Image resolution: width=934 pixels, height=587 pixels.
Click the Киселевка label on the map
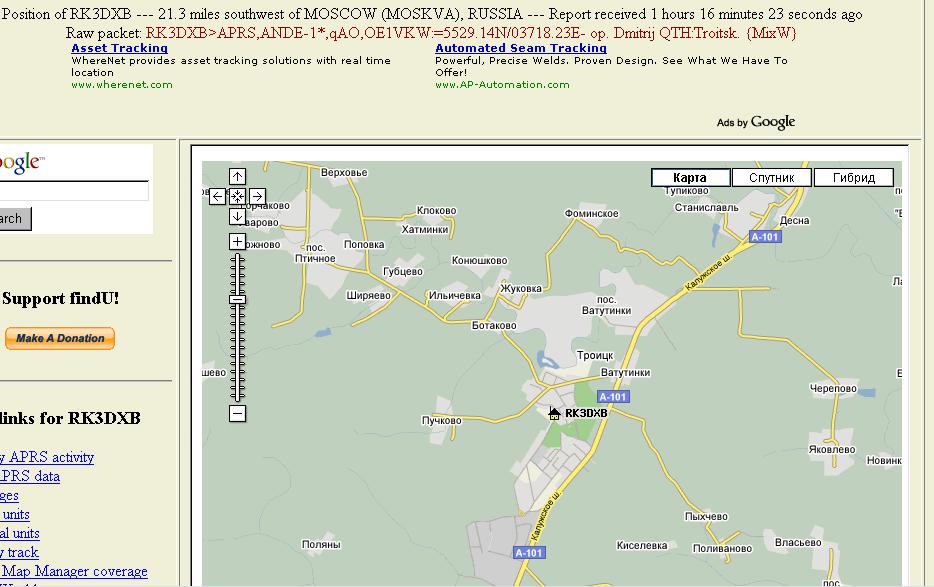(642, 545)
